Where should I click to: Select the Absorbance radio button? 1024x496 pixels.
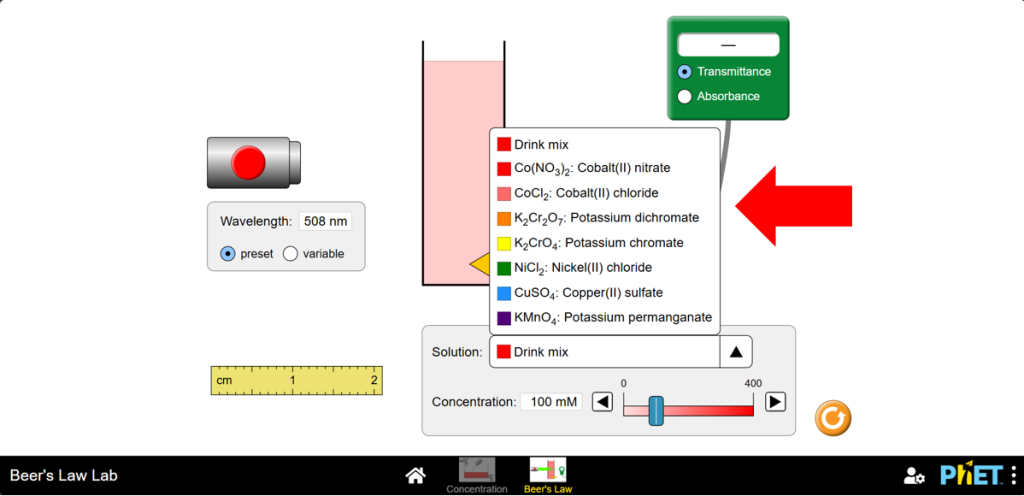click(684, 97)
